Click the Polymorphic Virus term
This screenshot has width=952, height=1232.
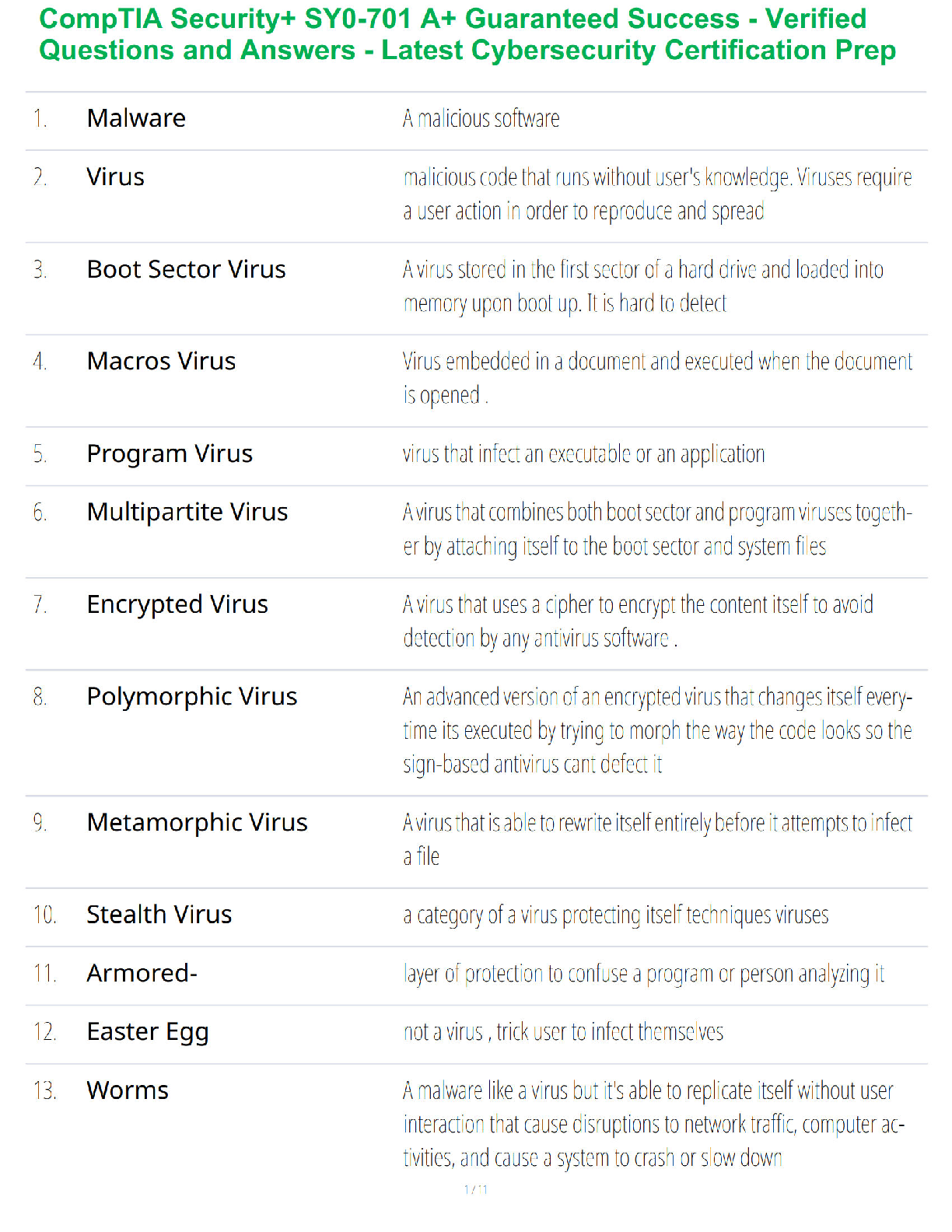(191, 697)
